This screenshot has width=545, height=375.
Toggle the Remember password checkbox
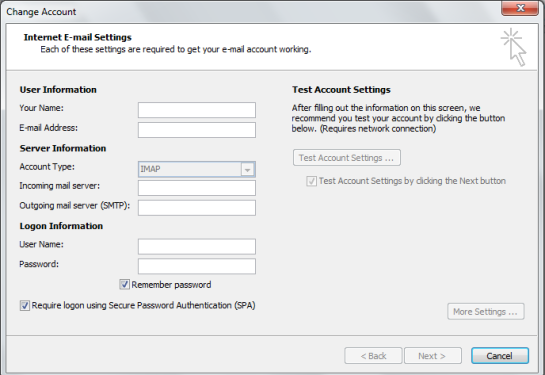tap(124, 285)
